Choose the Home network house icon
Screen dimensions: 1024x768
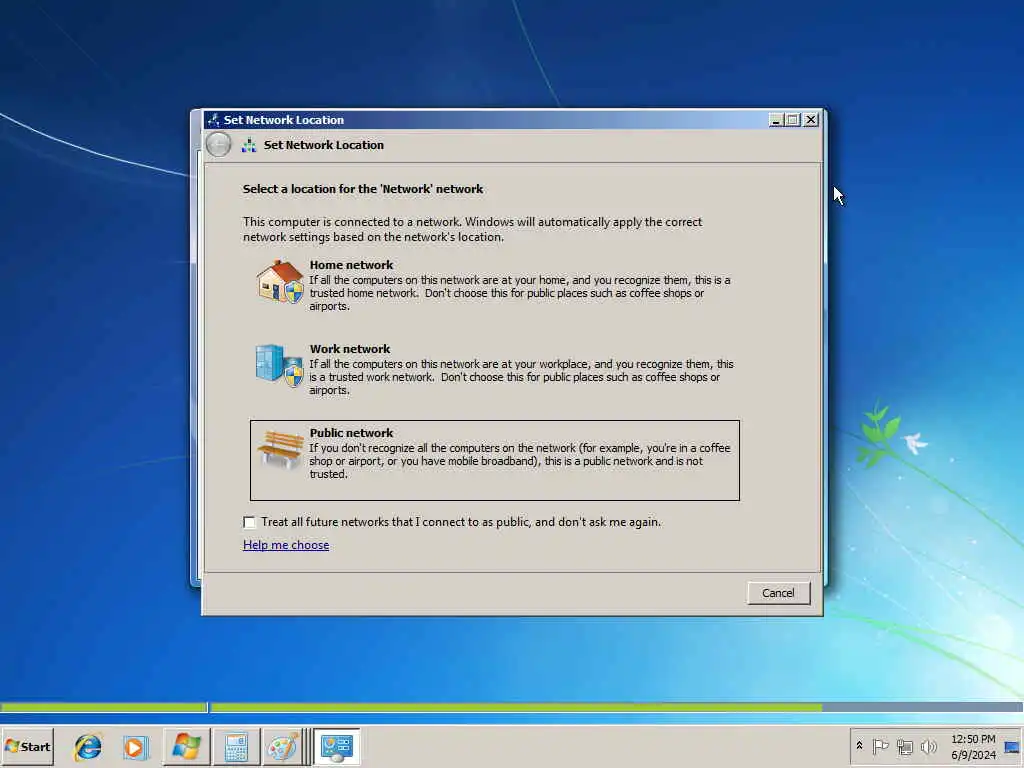point(280,281)
